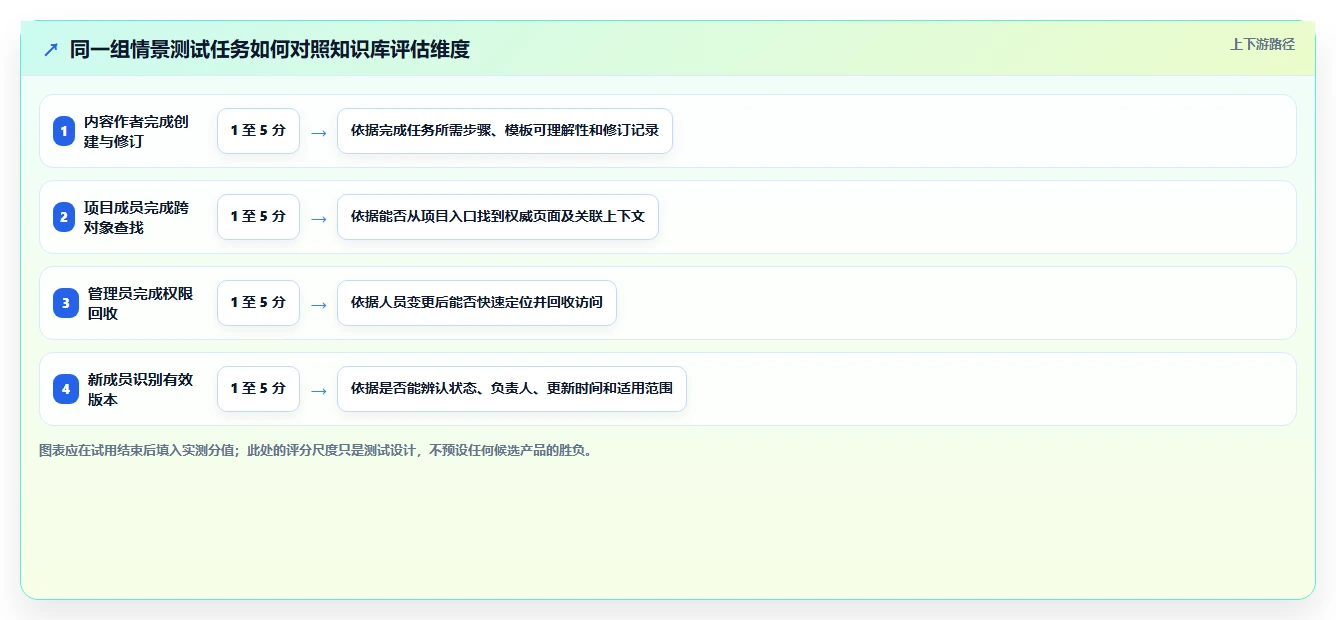Click the 项目成员完成跨对象查找 label
Viewport: 1336px width, 620px height.
(x=136, y=217)
